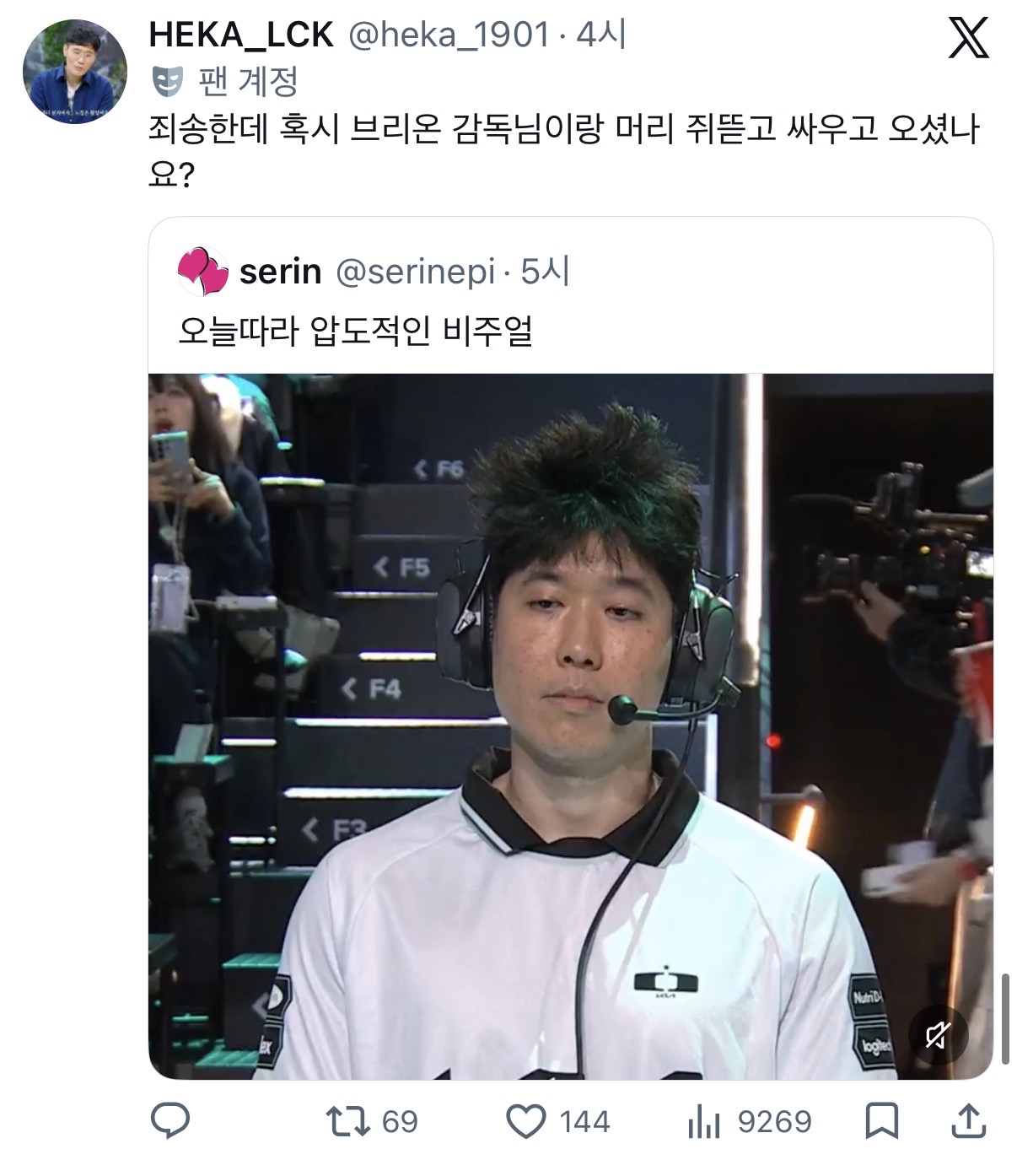
Task: Open the 팬 계정 label
Action: [x=248, y=82]
